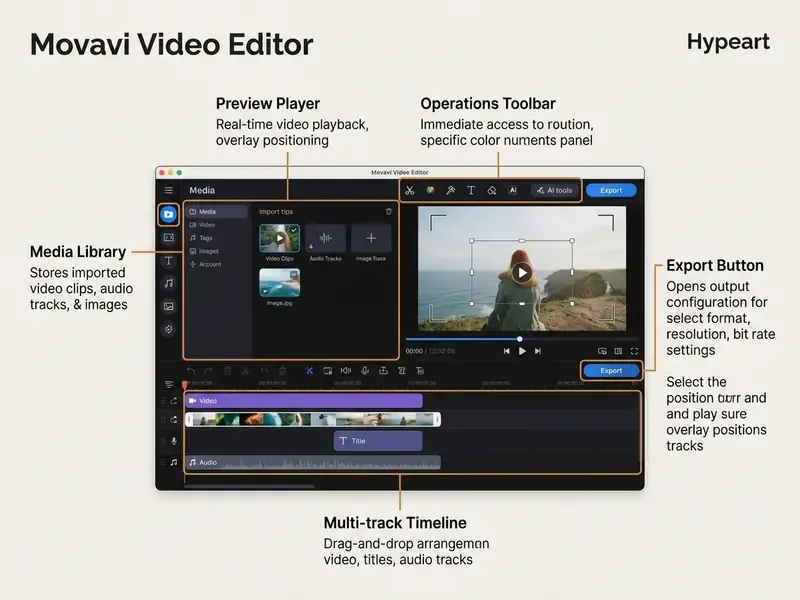Open the effects sparkle sidebar icon
This screenshot has width=800, height=600.
pyautogui.click(x=168, y=329)
